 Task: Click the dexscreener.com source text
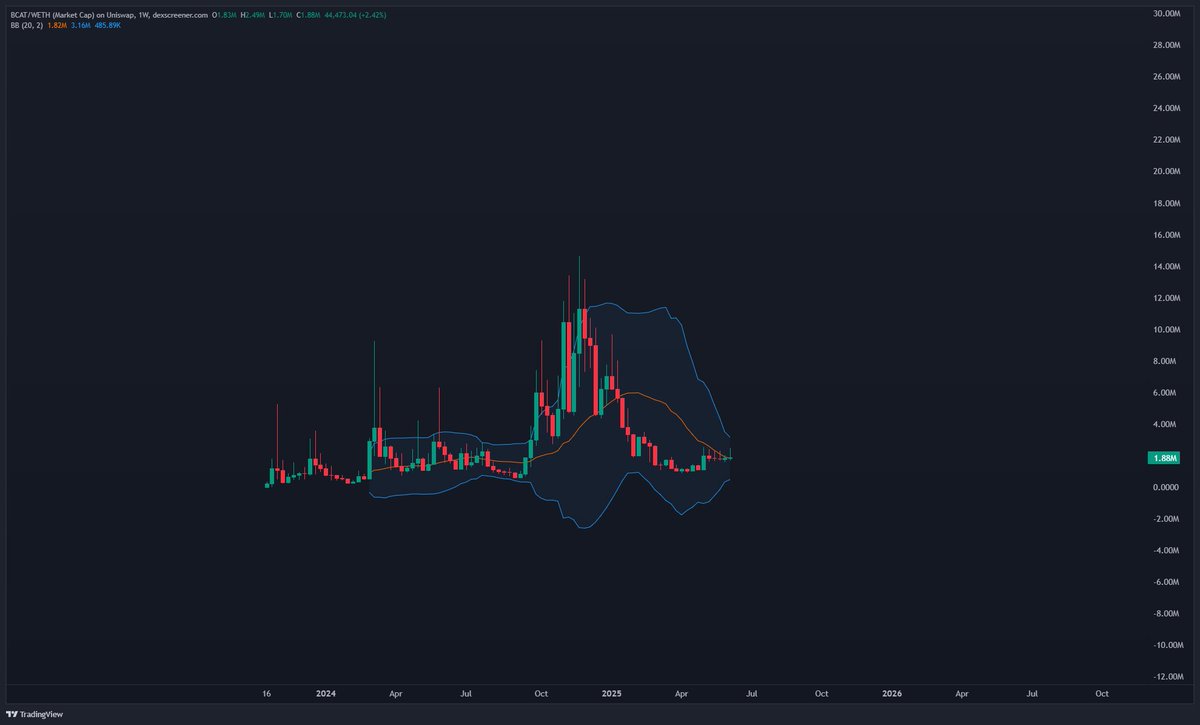[x=181, y=15]
